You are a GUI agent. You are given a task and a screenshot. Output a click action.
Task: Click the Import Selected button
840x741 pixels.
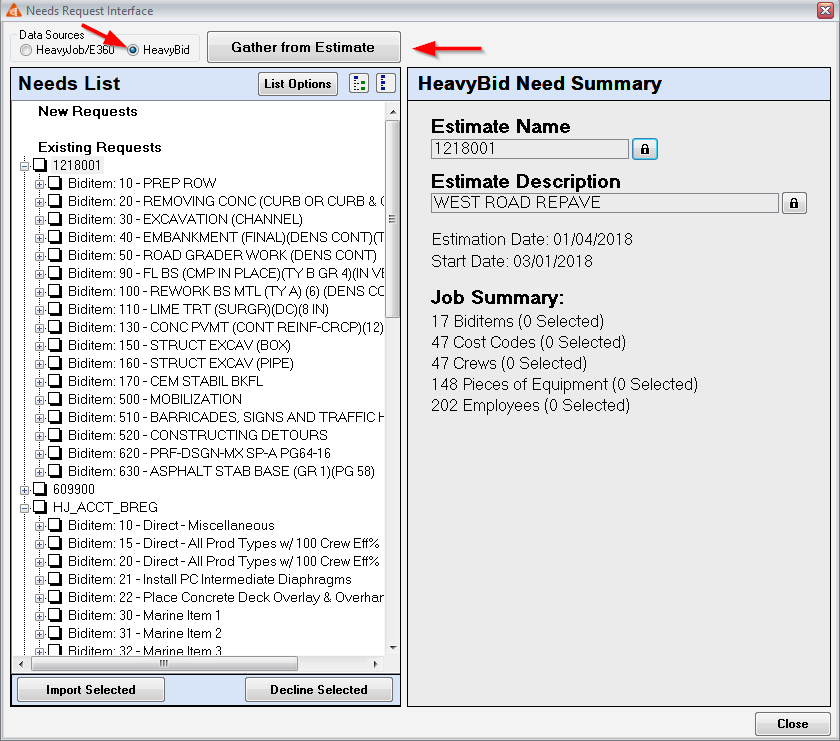click(x=90, y=688)
